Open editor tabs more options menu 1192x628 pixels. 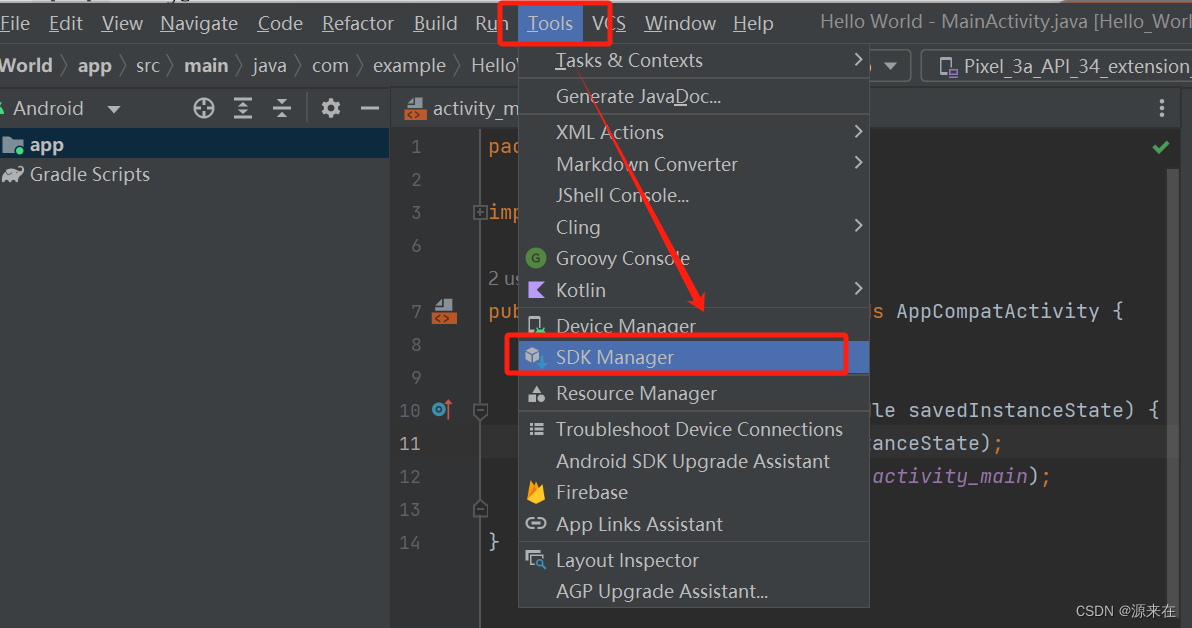1162,109
